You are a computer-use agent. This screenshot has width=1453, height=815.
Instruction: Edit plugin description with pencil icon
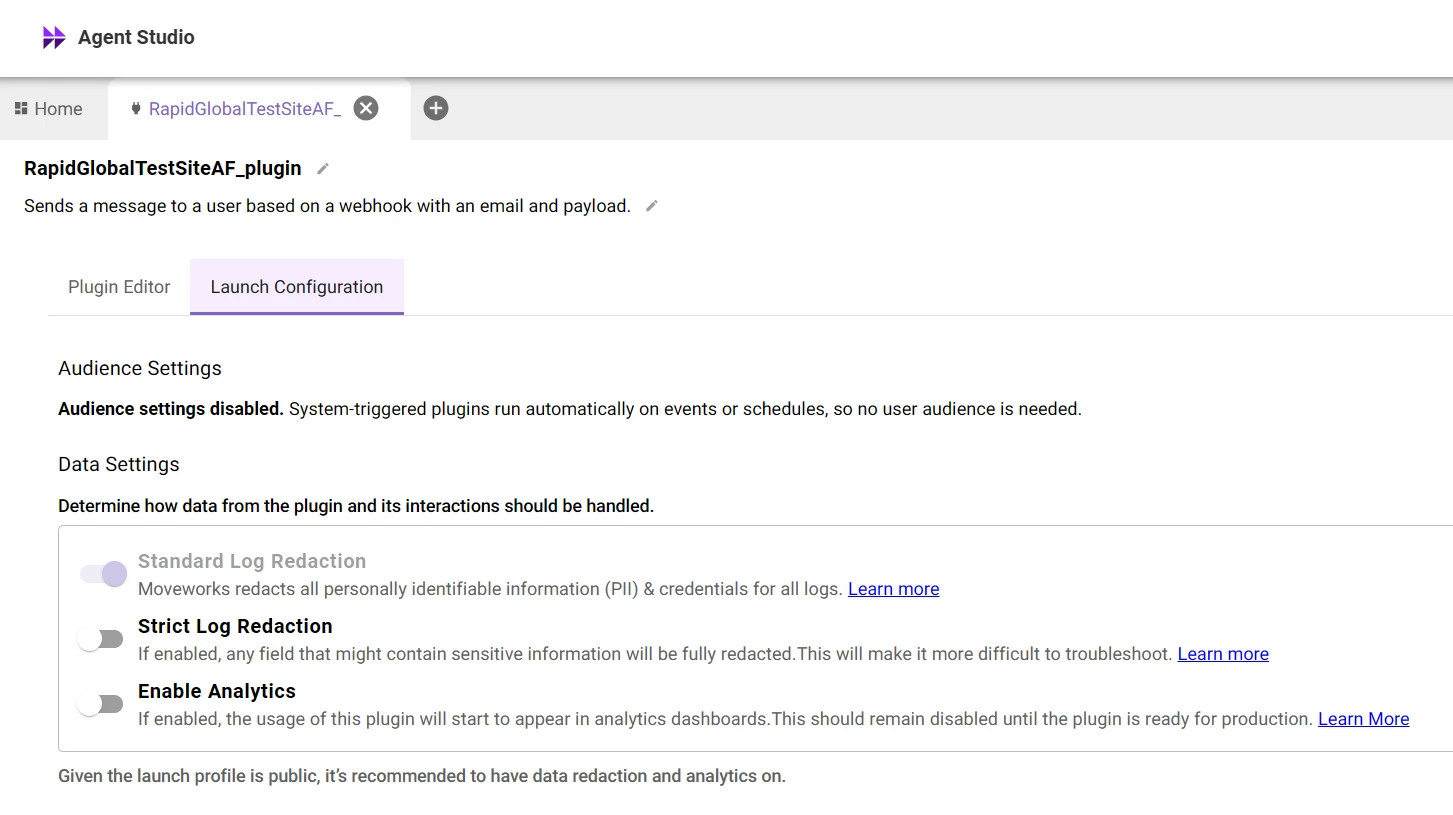tap(652, 206)
